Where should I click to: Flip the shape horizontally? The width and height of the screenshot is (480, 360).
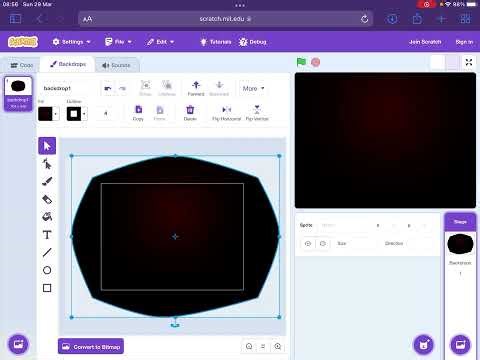pyautogui.click(x=226, y=113)
